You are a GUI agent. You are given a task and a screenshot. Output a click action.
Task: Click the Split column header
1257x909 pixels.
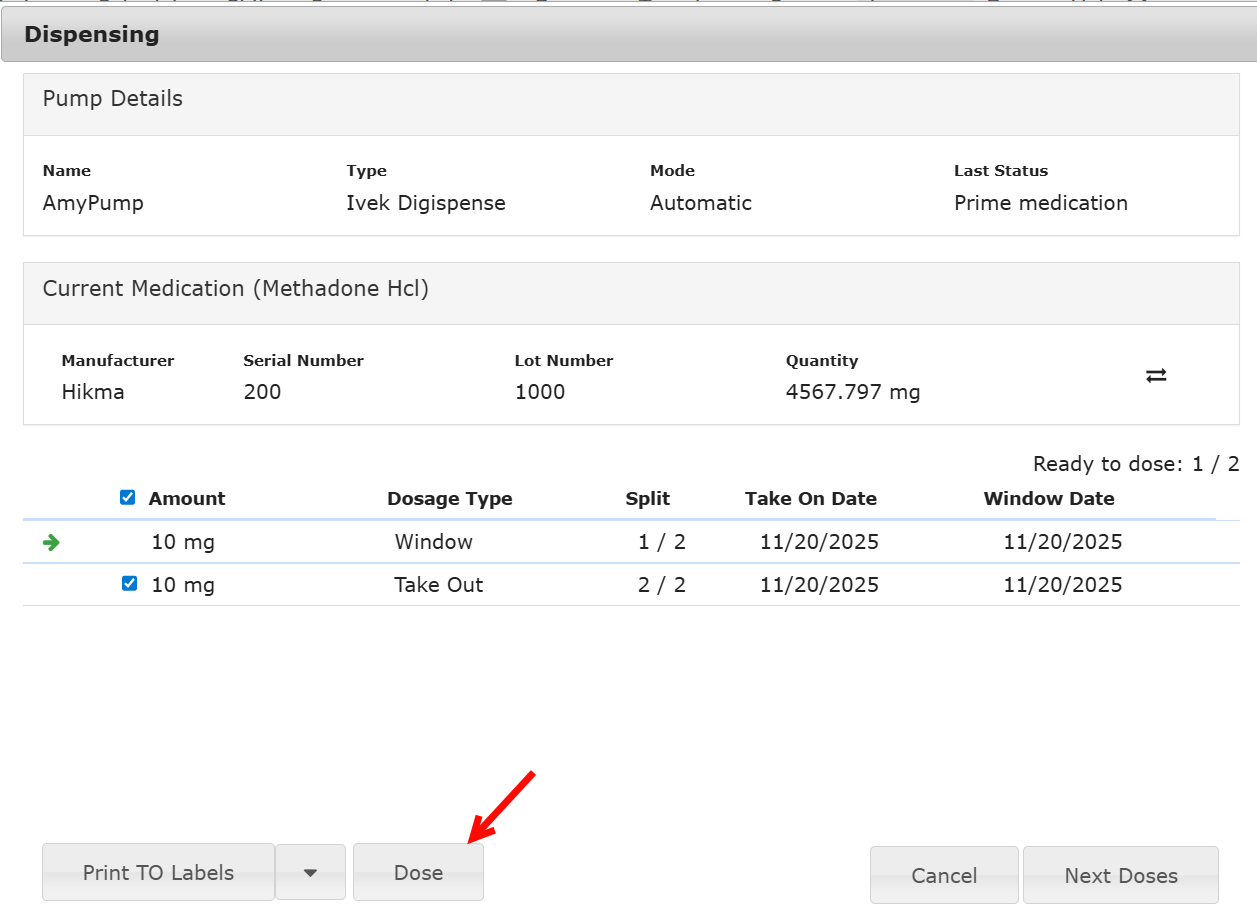647,499
